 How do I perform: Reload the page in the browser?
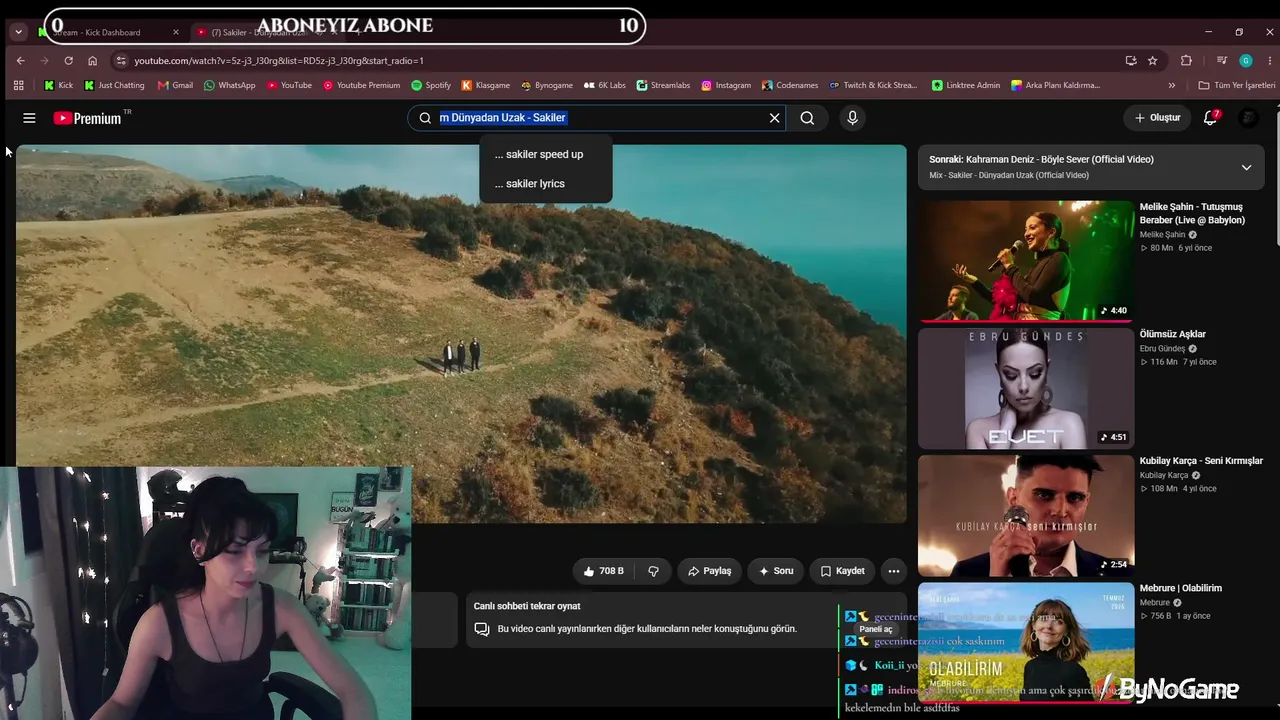pyautogui.click(x=68, y=61)
